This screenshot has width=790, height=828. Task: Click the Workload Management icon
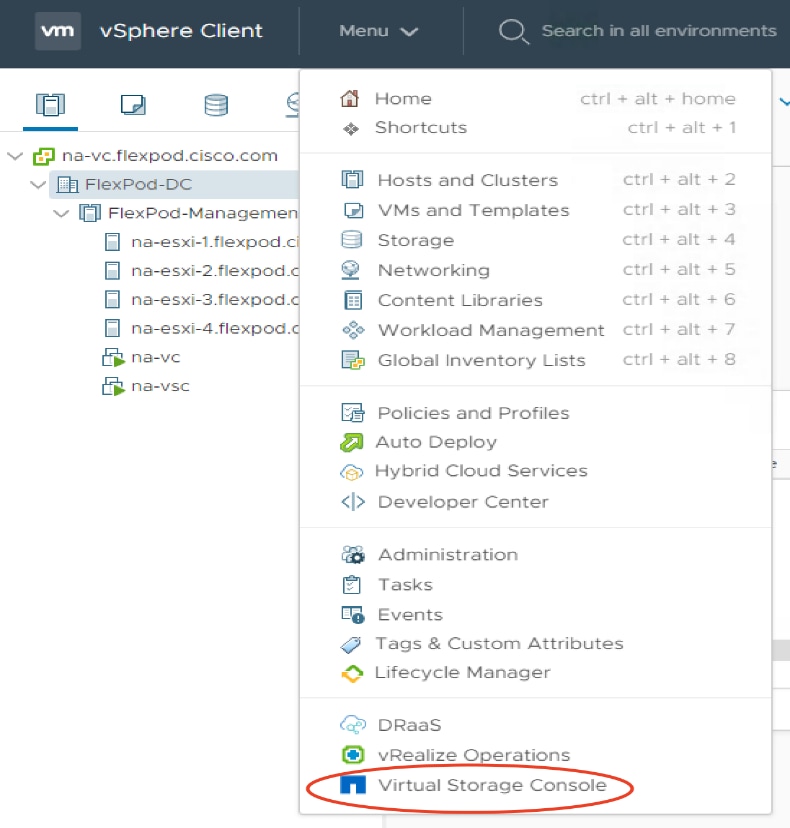click(x=353, y=330)
